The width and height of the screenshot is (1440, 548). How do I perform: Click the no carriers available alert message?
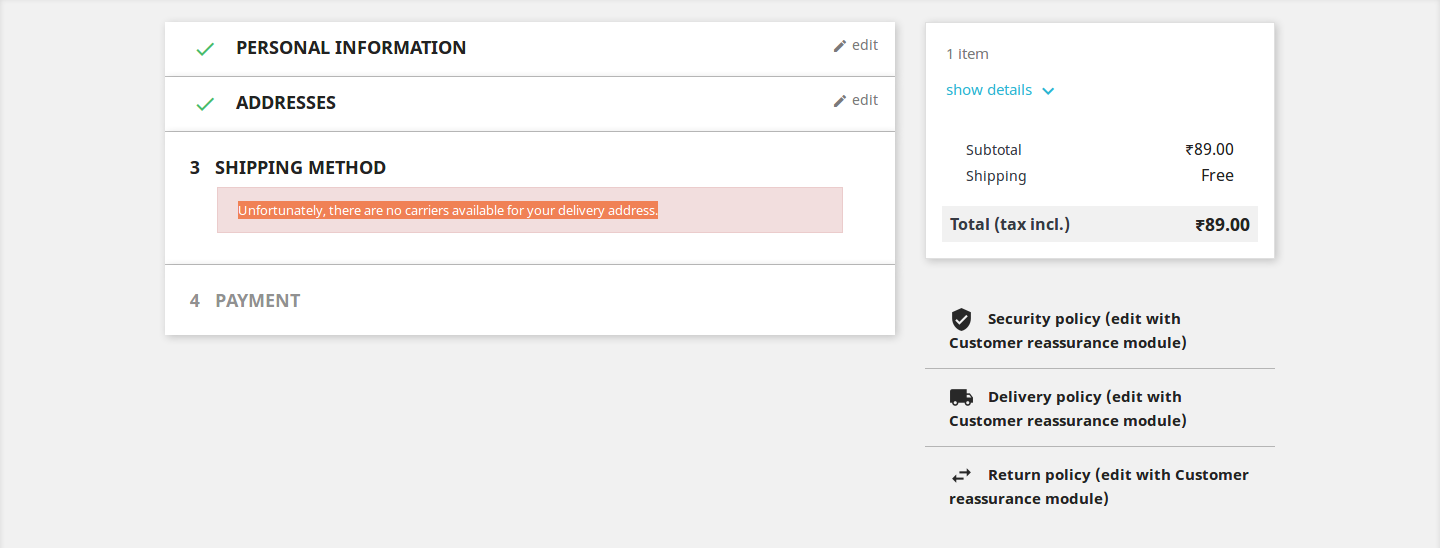[448, 211]
